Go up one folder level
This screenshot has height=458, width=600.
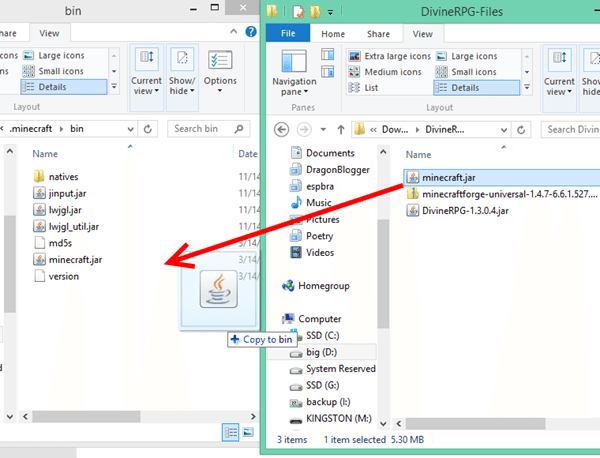(x=341, y=130)
